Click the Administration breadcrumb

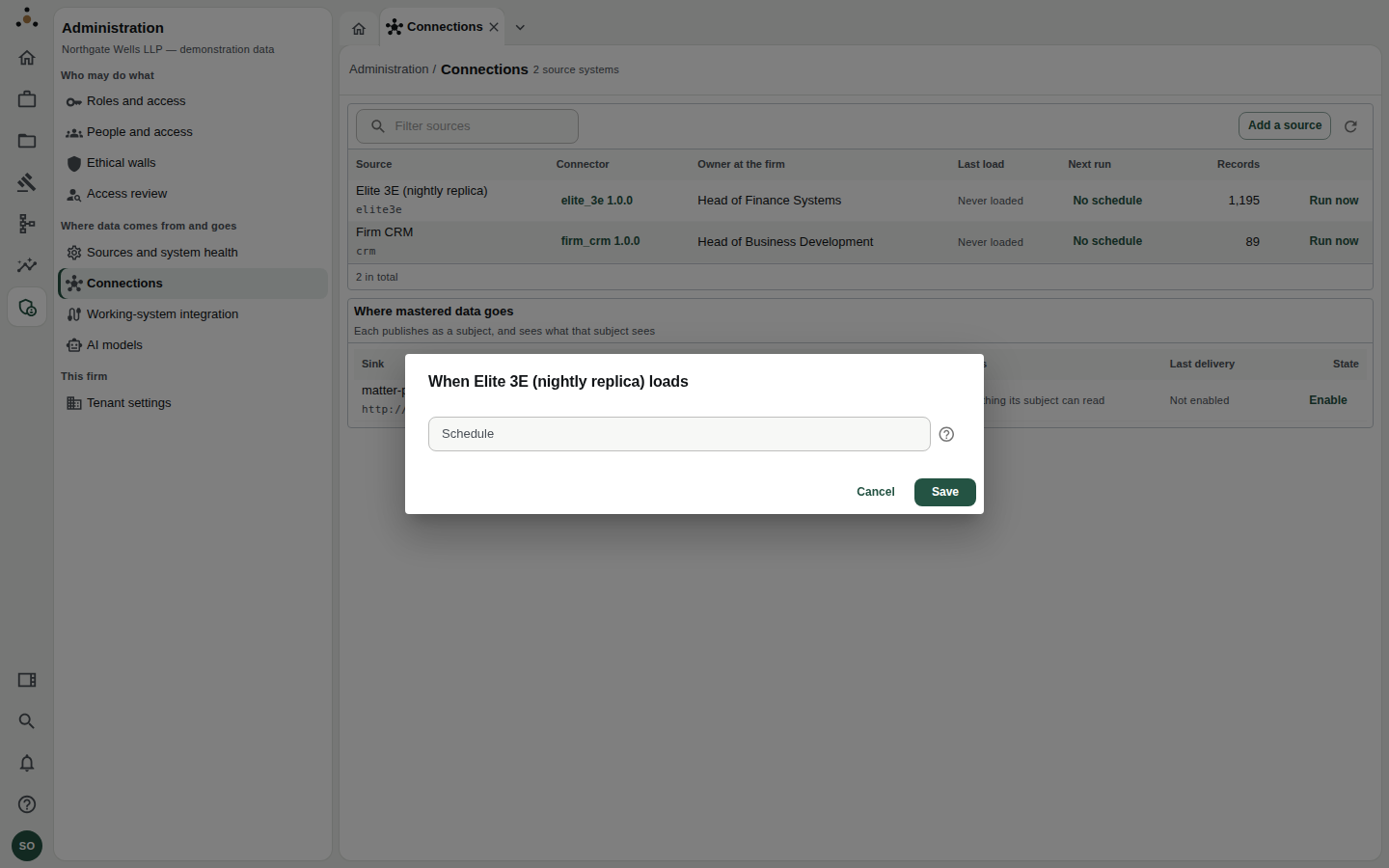click(389, 69)
